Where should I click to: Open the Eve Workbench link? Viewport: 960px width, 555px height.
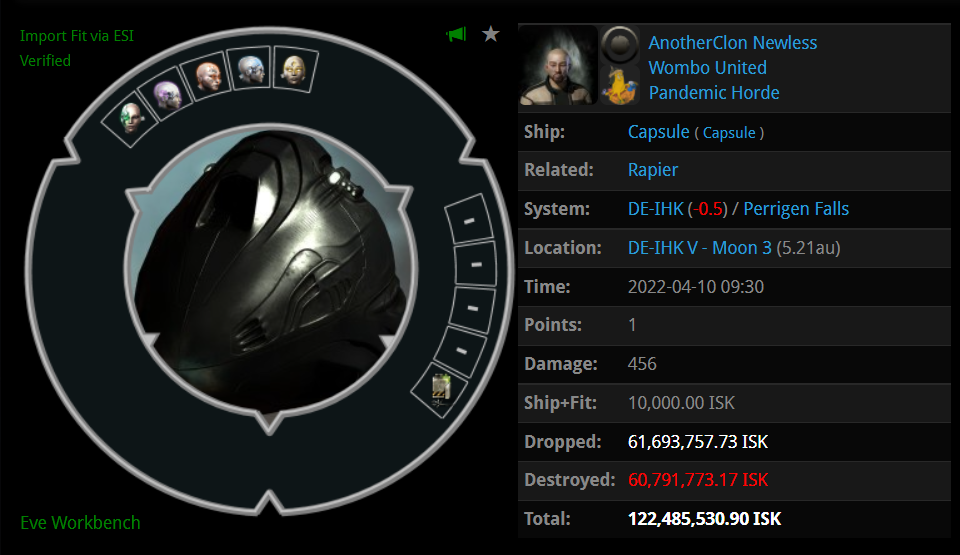click(80, 523)
